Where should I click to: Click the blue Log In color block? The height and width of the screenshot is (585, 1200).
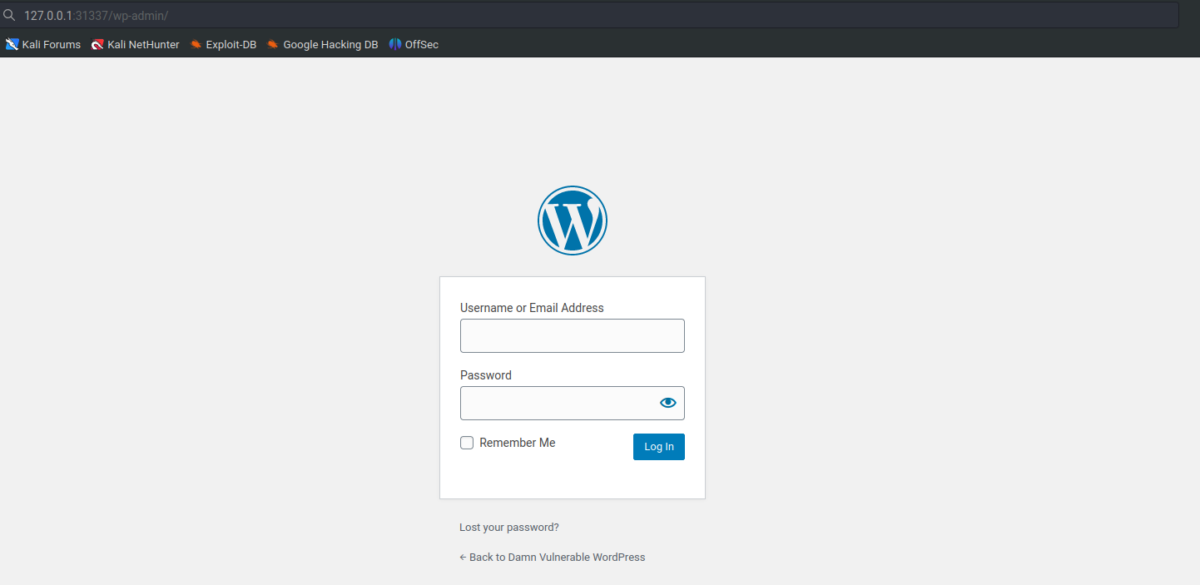(x=658, y=446)
